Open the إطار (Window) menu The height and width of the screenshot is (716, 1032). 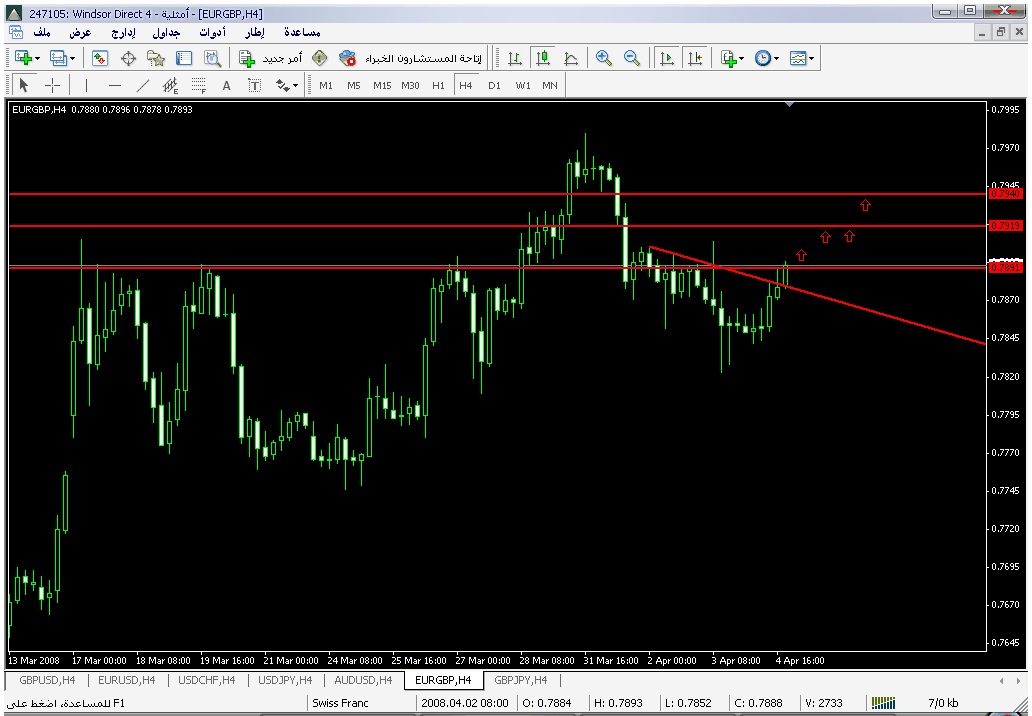click(x=255, y=32)
